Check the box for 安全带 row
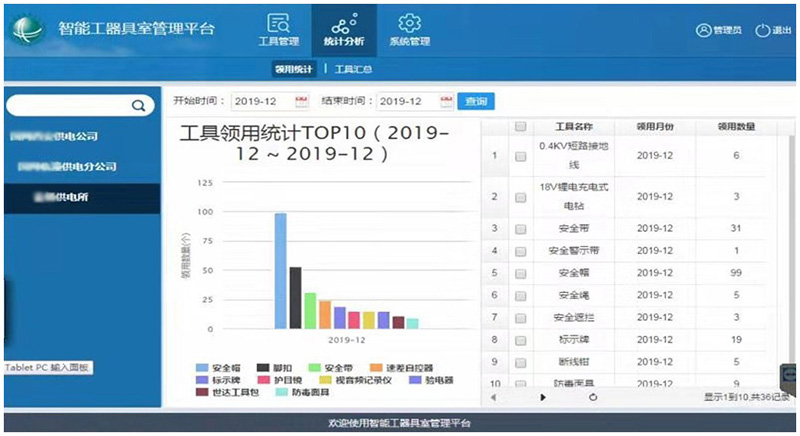The width and height of the screenshot is (800, 436). [520, 229]
